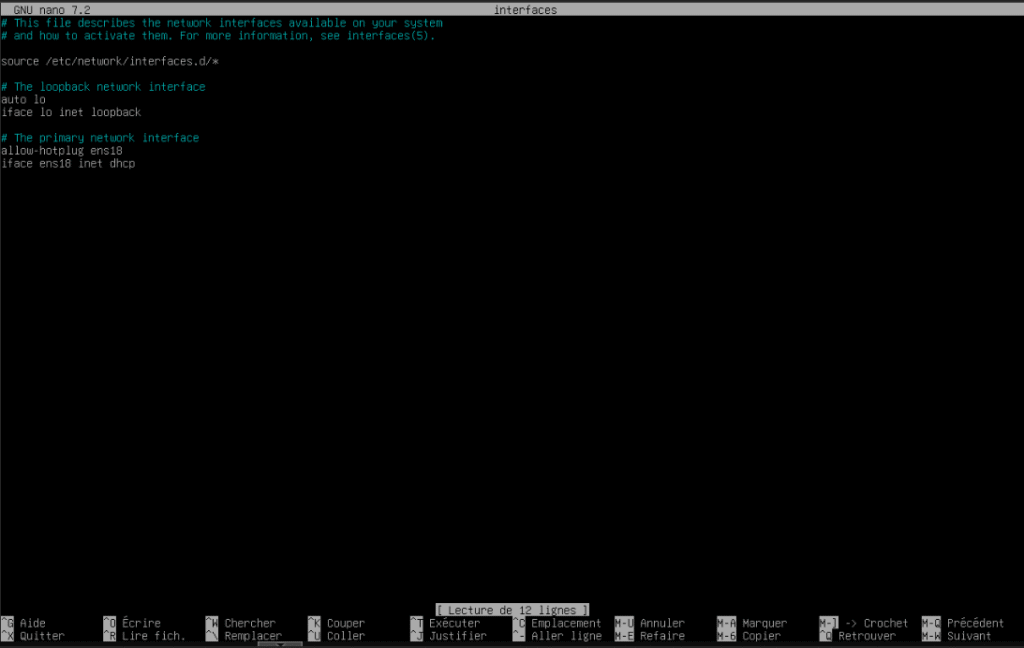
Task: Click the Marquer shortcut
Action: (x=764, y=623)
